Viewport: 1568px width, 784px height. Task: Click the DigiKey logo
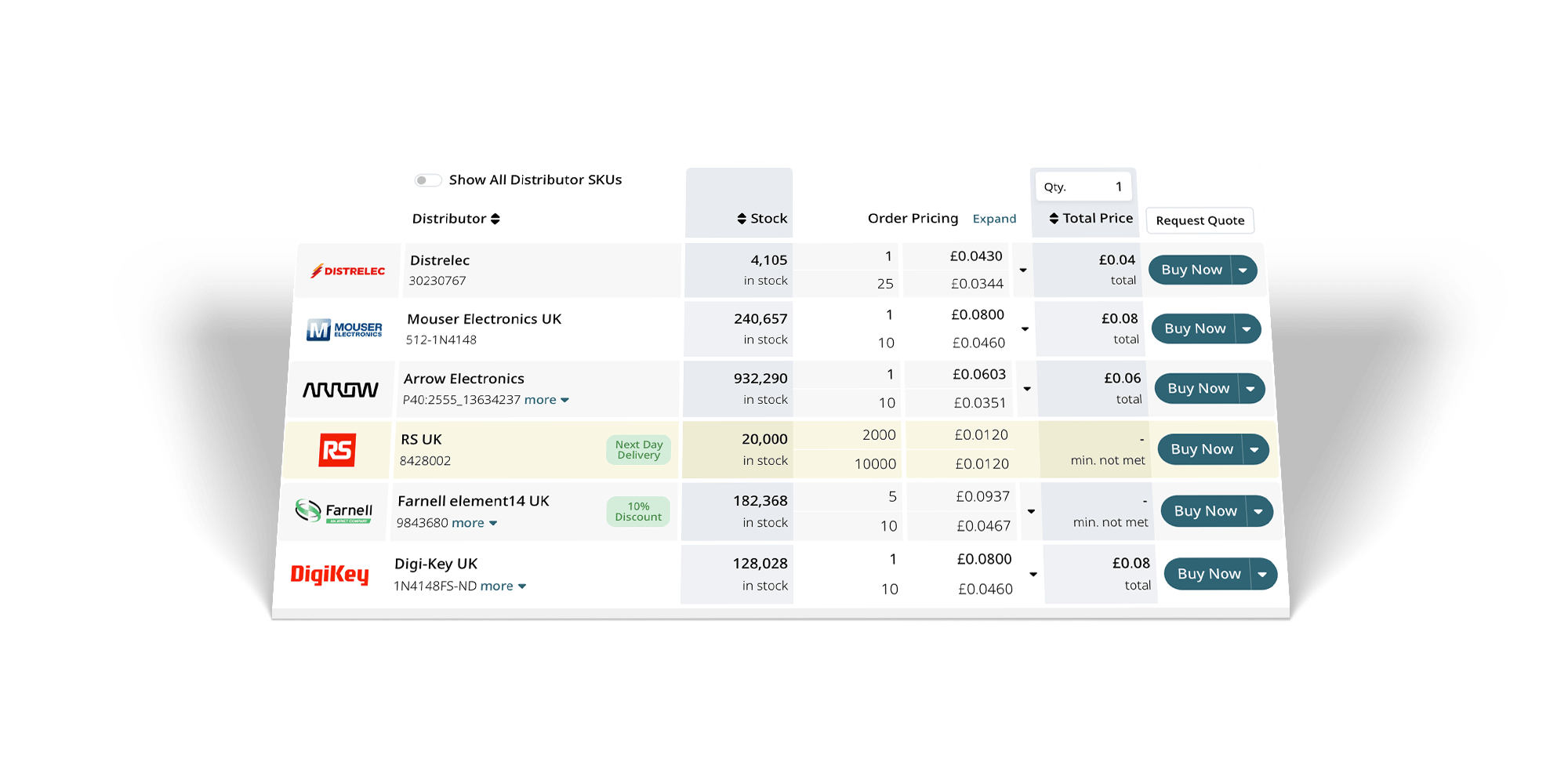coord(330,574)
